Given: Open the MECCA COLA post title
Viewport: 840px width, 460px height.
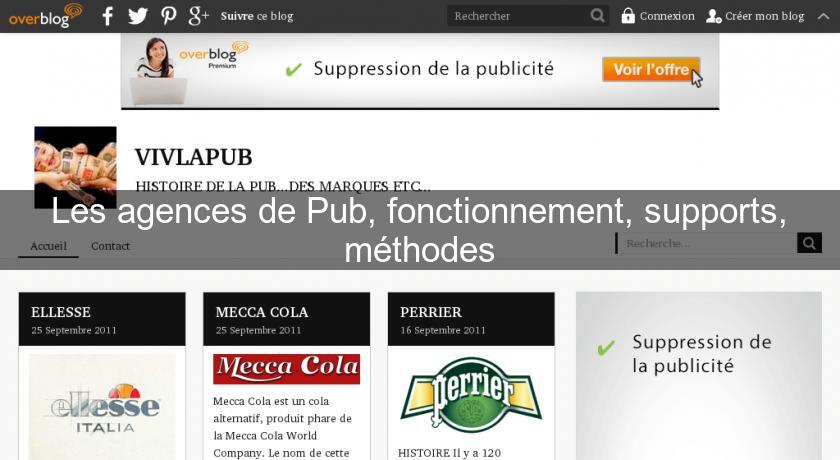Looking at the screenshot, I should [262, 312].
